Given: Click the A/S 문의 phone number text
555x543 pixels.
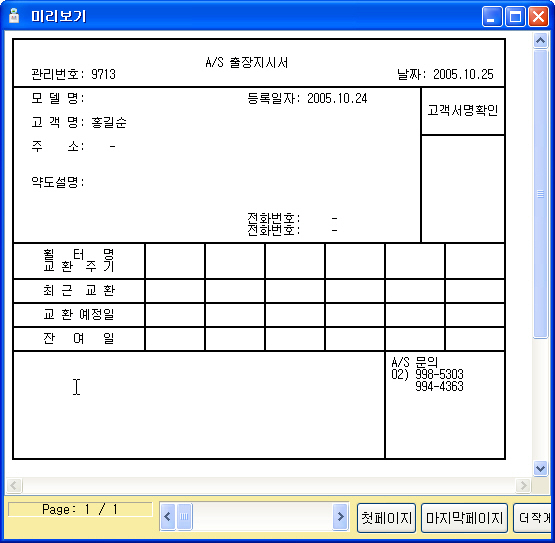Looking at the screenshot, I should pos(427,374).
